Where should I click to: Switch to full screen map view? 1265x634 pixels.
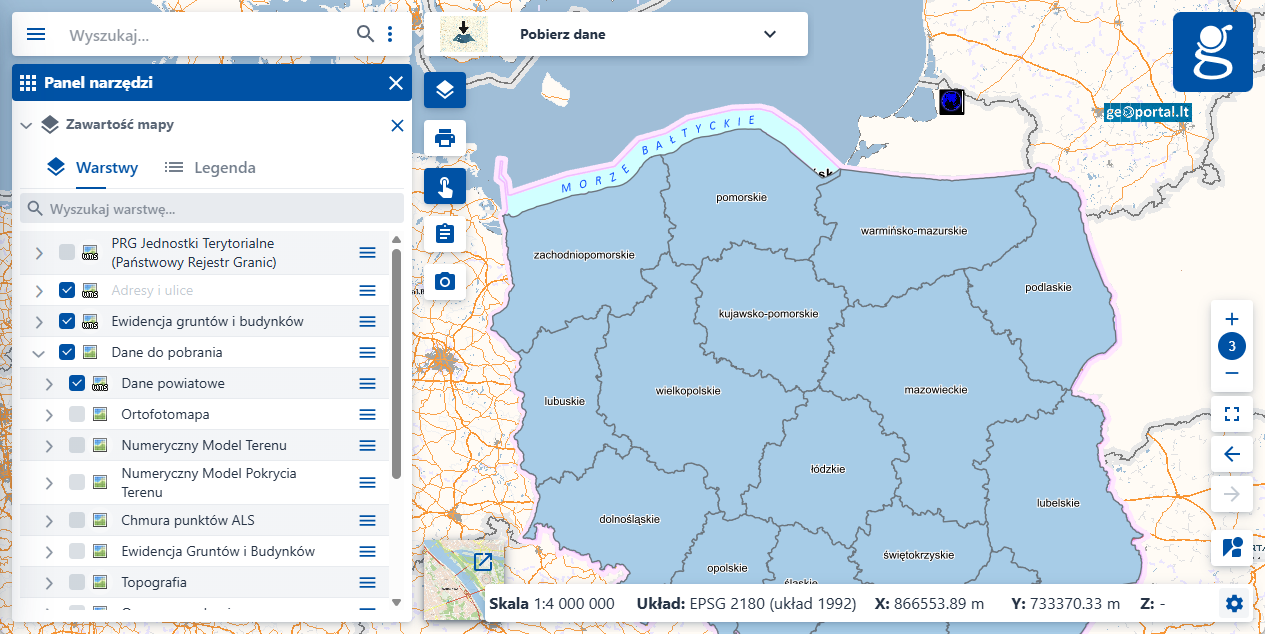coord(1232,414)
